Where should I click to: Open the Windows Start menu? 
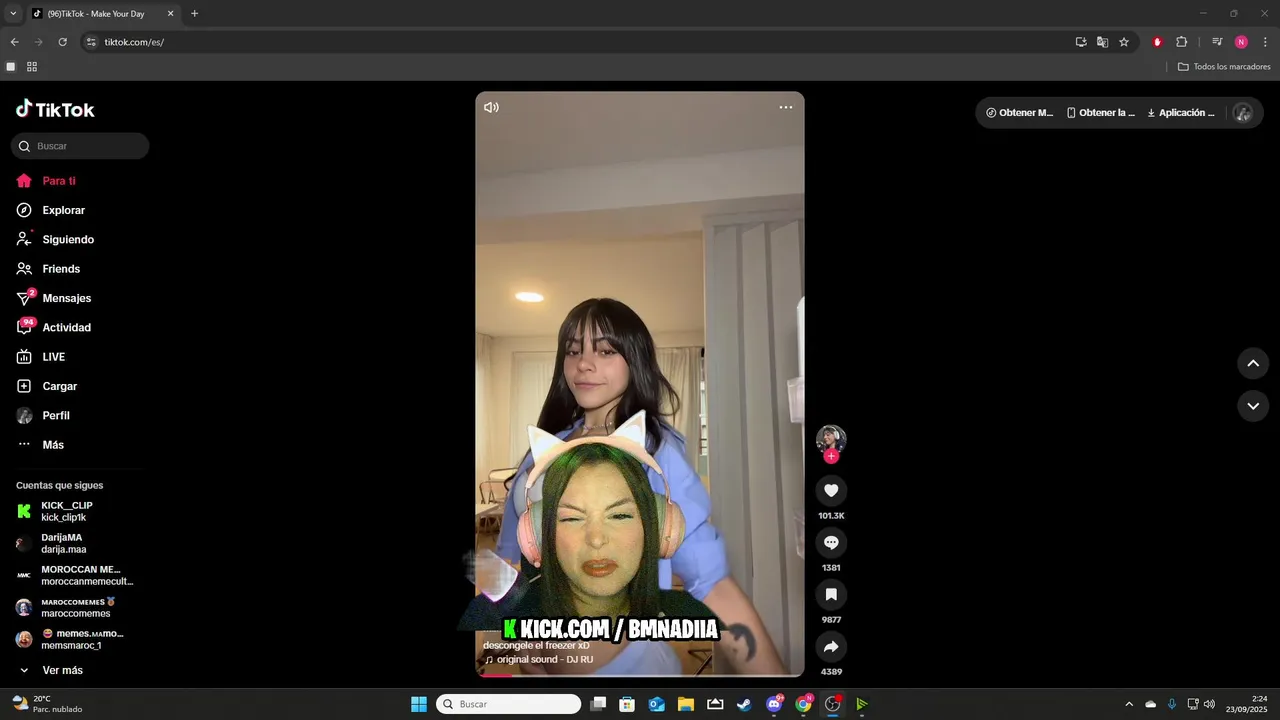click(x=419, y=704)
